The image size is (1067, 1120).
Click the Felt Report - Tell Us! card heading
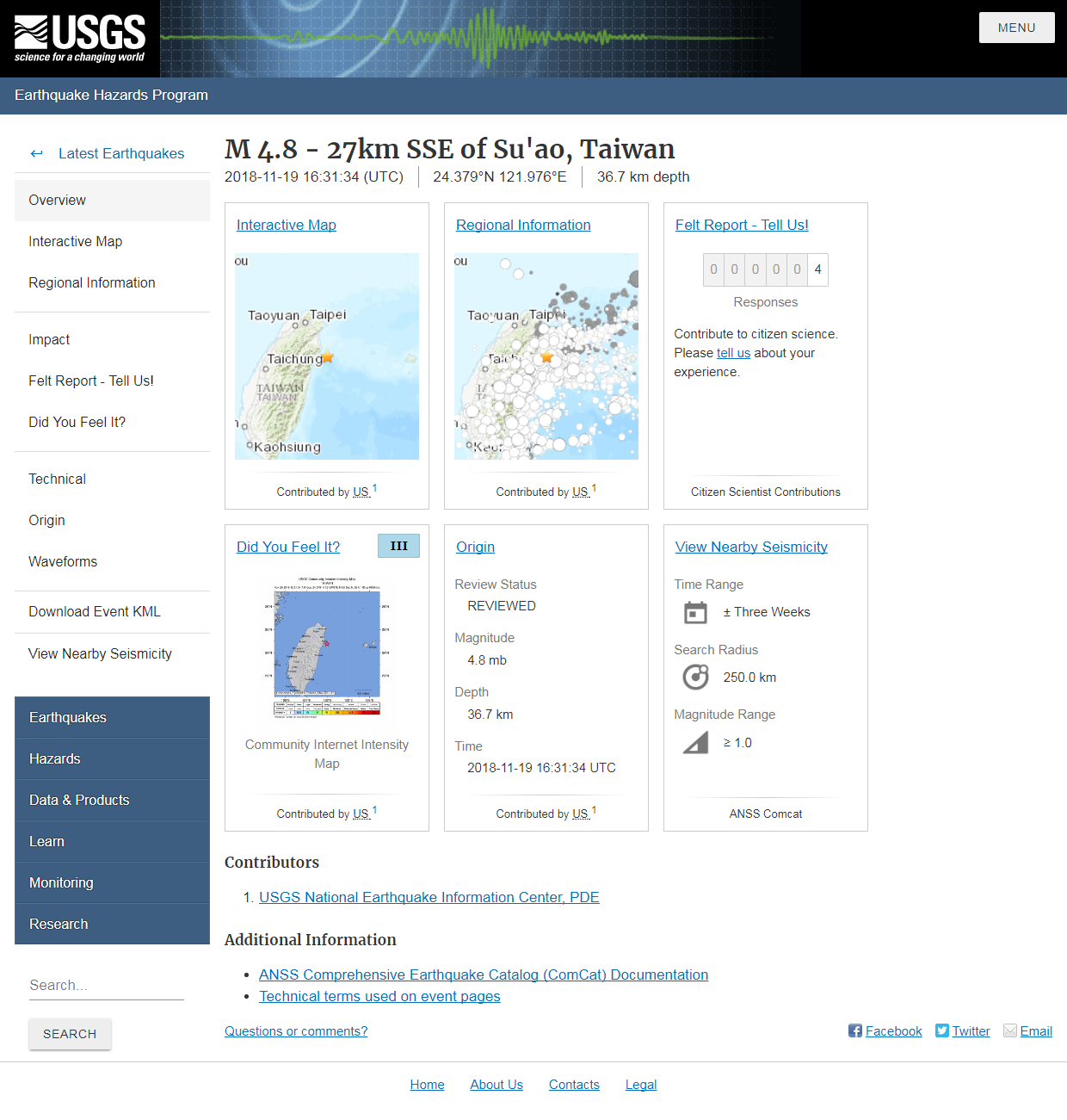coord(742,225)
